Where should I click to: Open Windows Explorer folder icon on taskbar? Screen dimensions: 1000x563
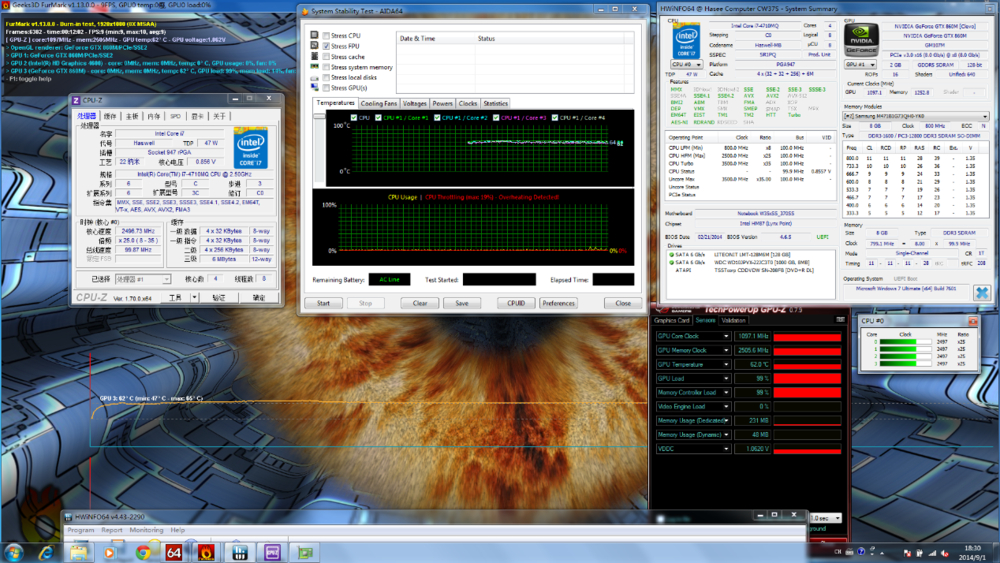pos(79,551)
